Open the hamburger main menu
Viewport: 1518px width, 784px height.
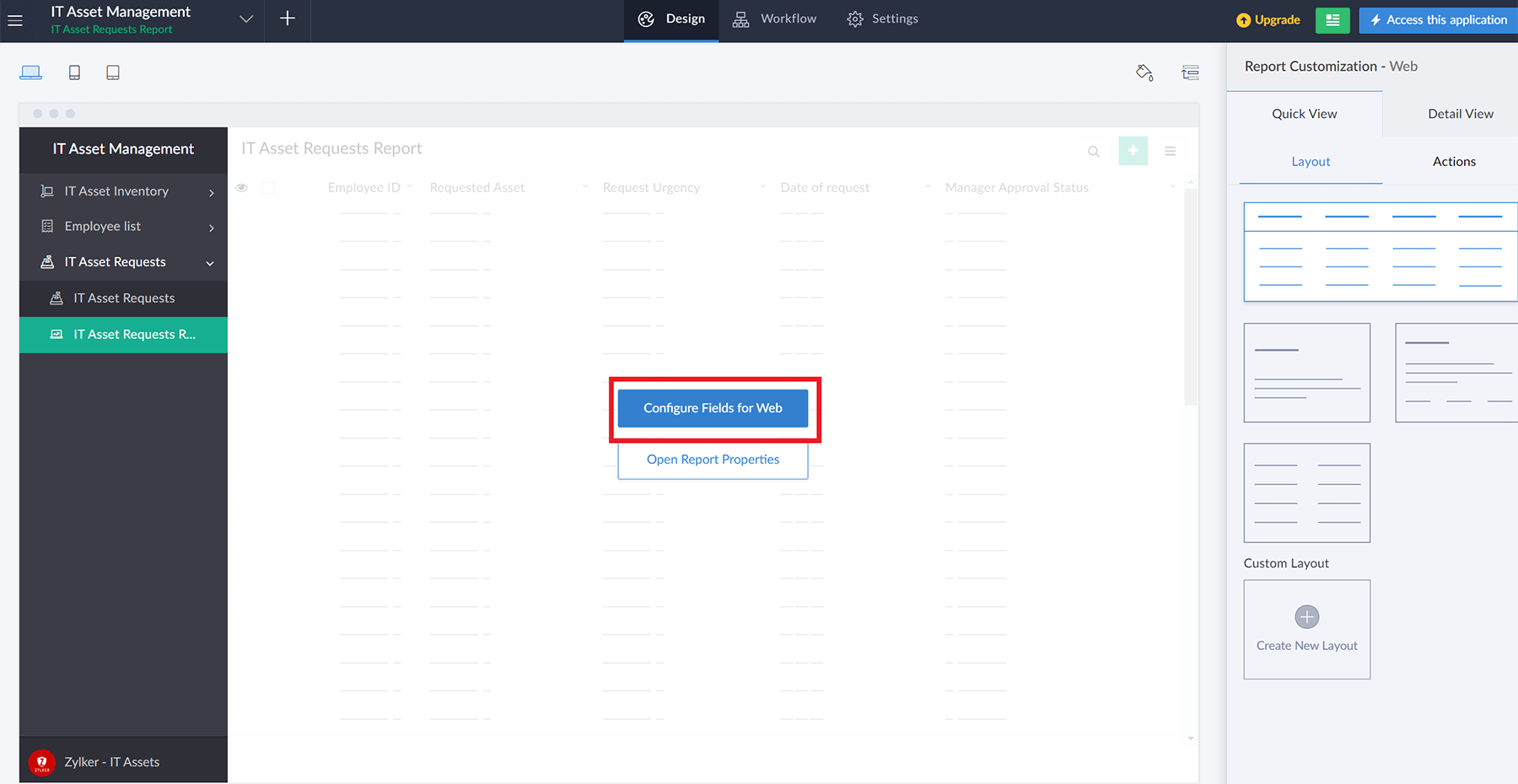click(15, 19)
